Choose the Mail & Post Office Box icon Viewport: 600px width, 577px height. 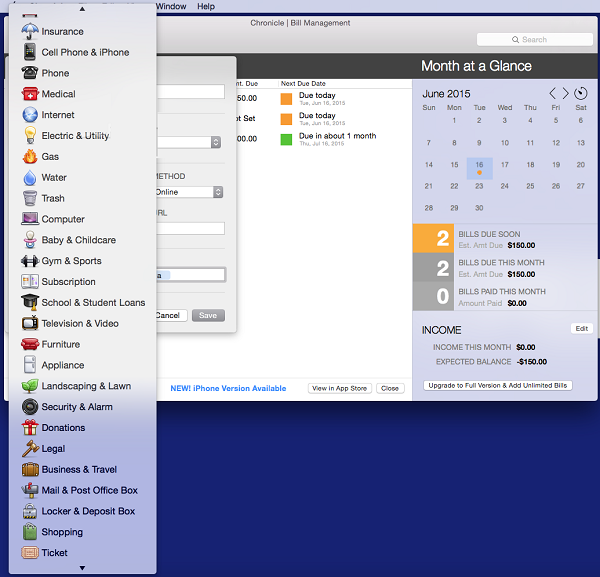(x=30, y=490)
